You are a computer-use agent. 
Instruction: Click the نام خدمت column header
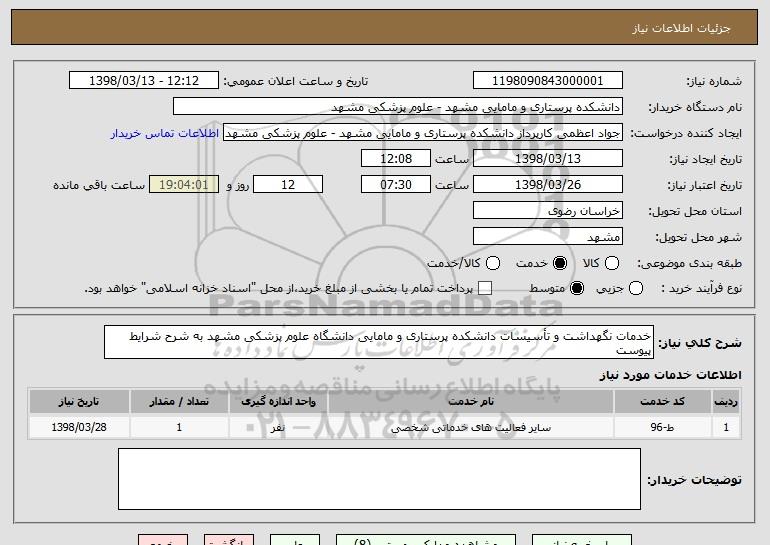(x=470, y=402)
